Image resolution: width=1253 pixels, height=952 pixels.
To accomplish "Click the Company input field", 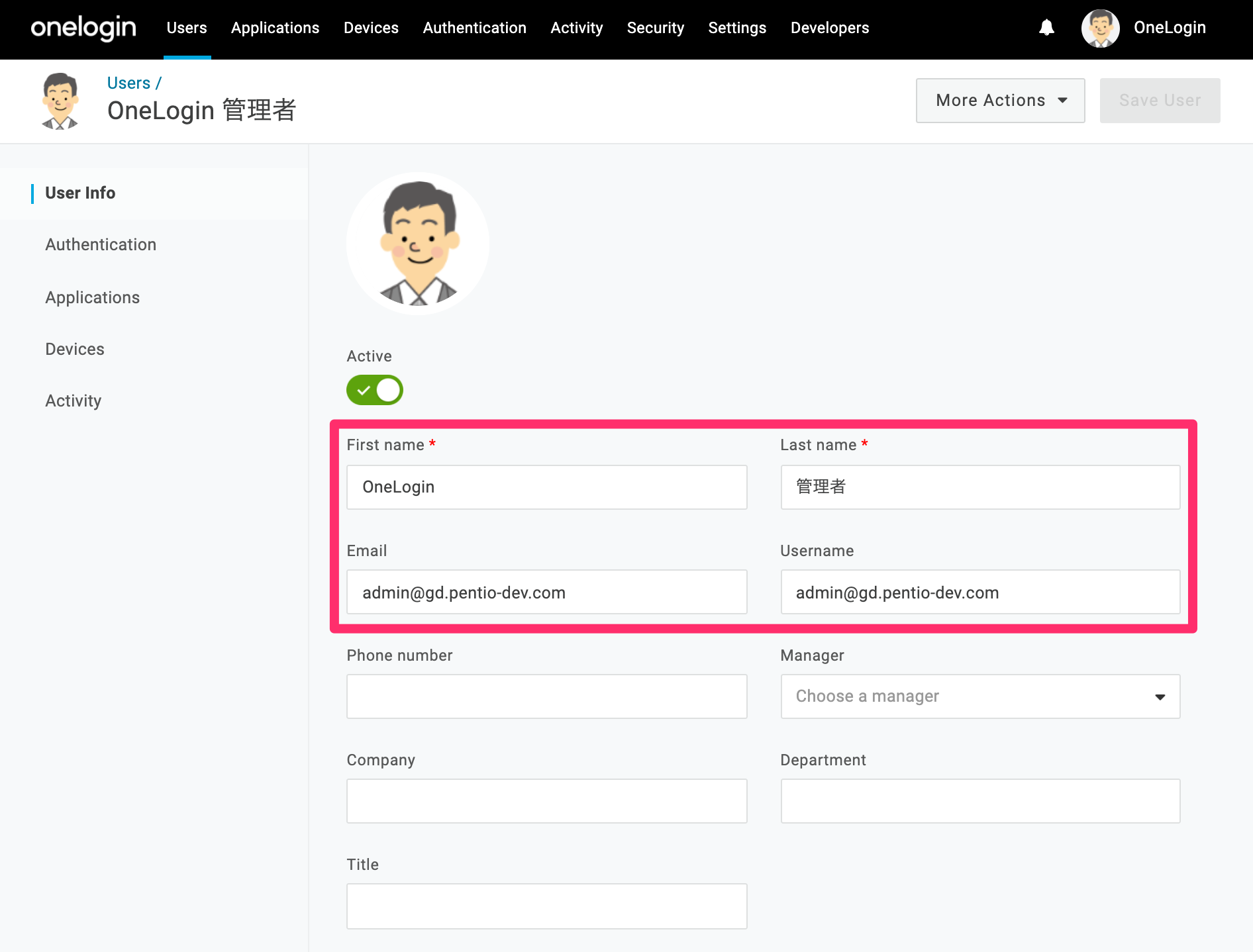I will tap(547, 801).
